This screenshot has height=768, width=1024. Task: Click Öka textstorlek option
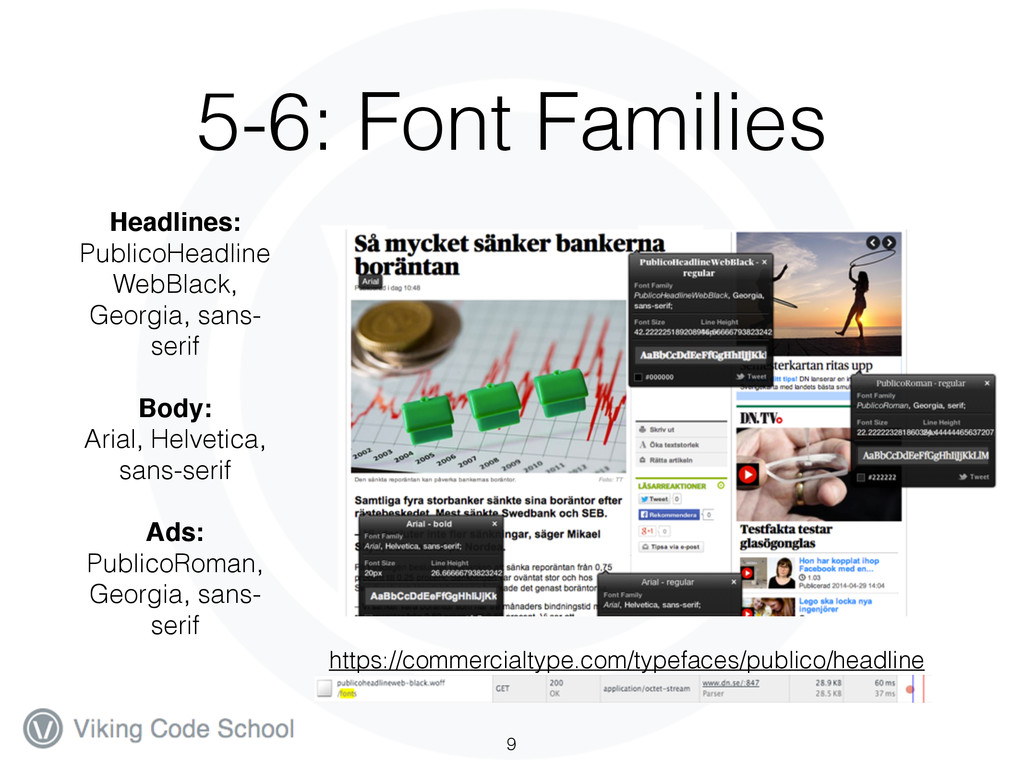(x=681, y=445)
